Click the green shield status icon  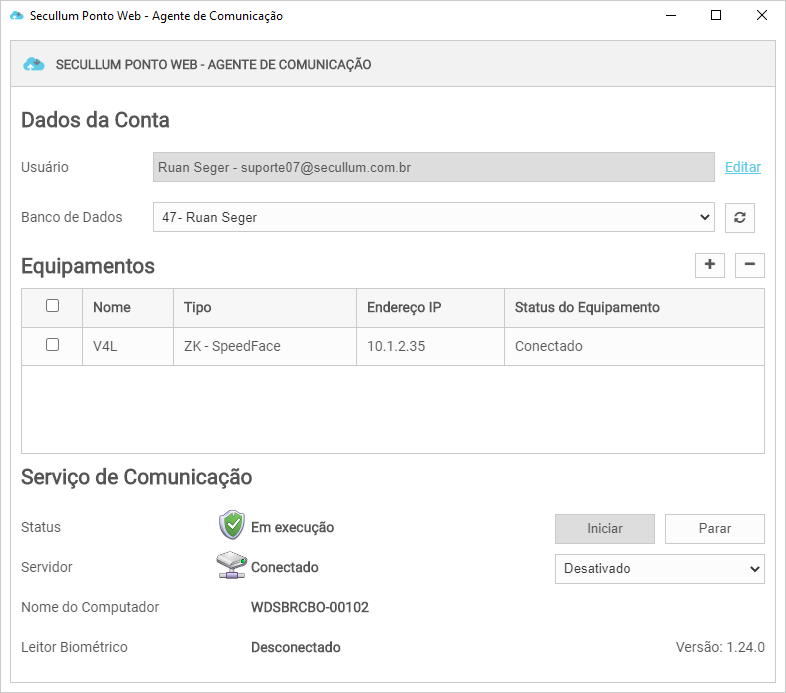pyautogui.click(x=232, y=525)
